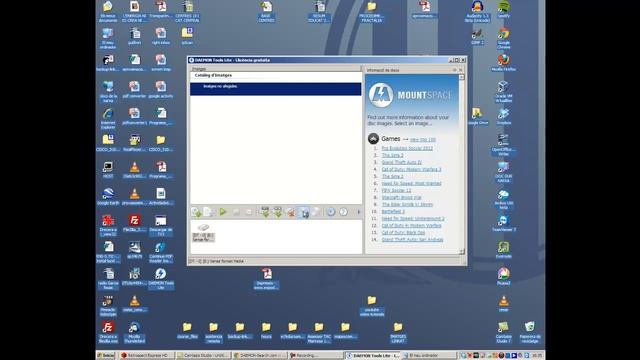Click the highlighted disc imaging toolbar icon
The width and height of the screenshot is (640, 360).
(x=304, y=212)
